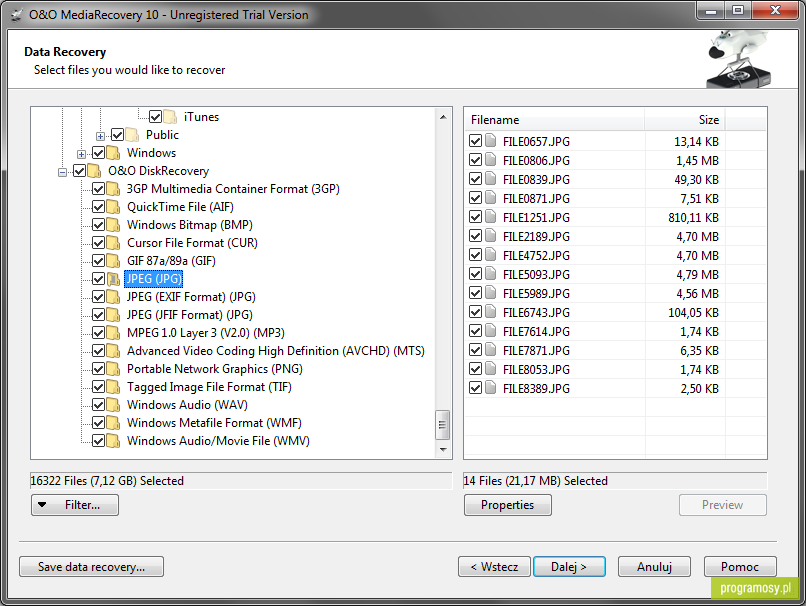Click the JPEG (JFIF Format) folder icon
Viewport: 806px width, 606px height.
(x=113, y=315)
